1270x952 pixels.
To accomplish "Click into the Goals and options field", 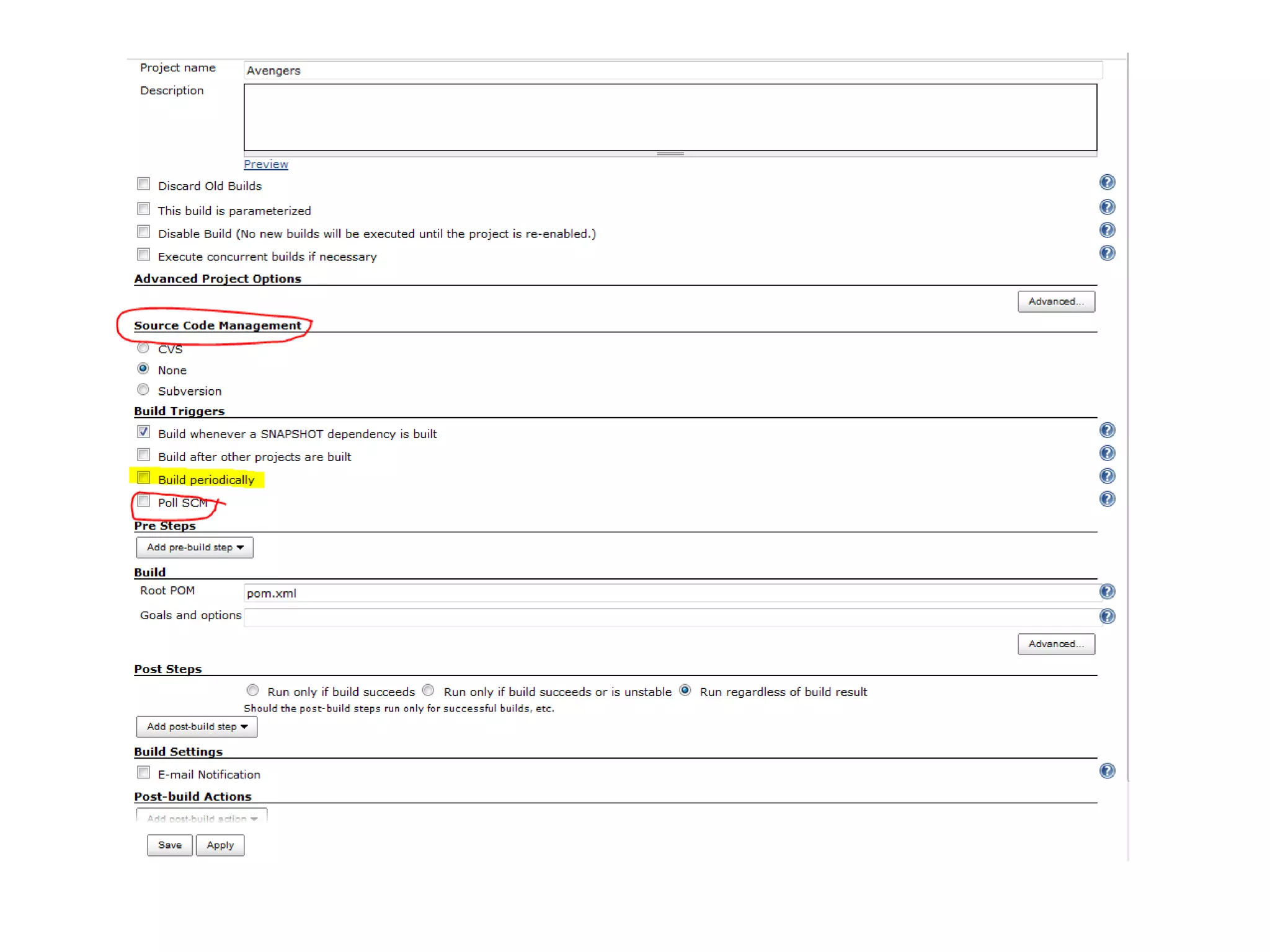I will click(x=670, y=617).
